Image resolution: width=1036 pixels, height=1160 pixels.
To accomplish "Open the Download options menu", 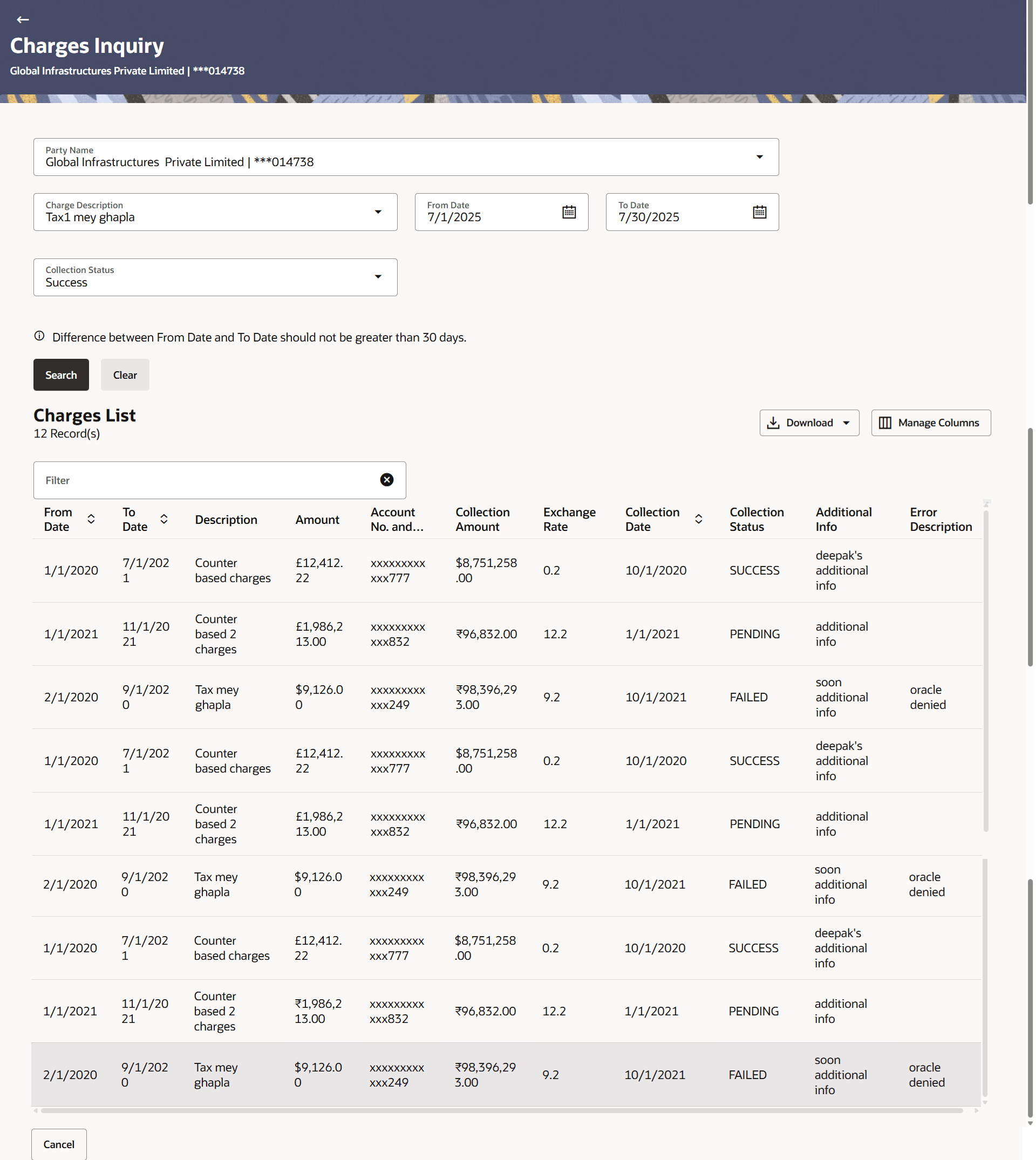I will coord(809,423).
